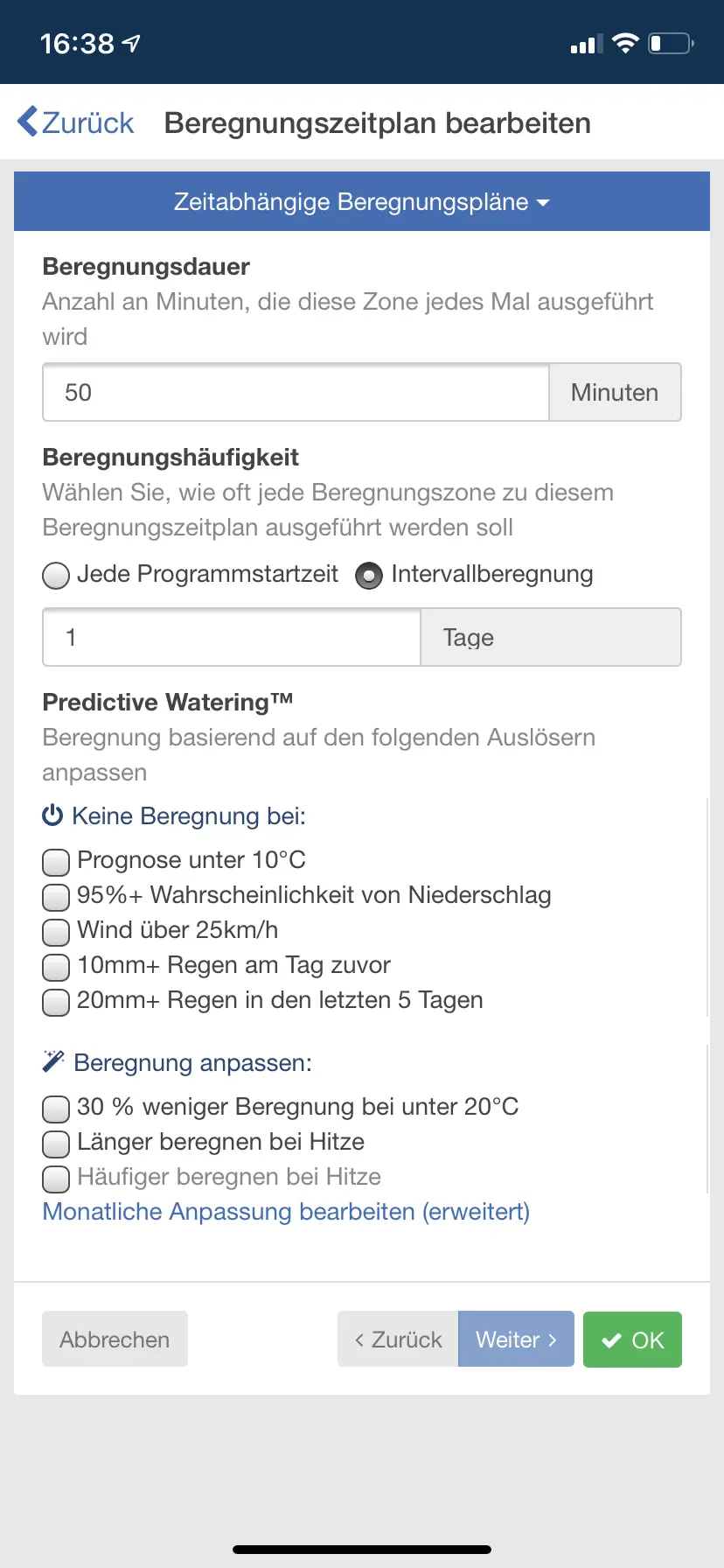Click the magic wand icon beside Beregnung anpassen

click(53, 1062)
